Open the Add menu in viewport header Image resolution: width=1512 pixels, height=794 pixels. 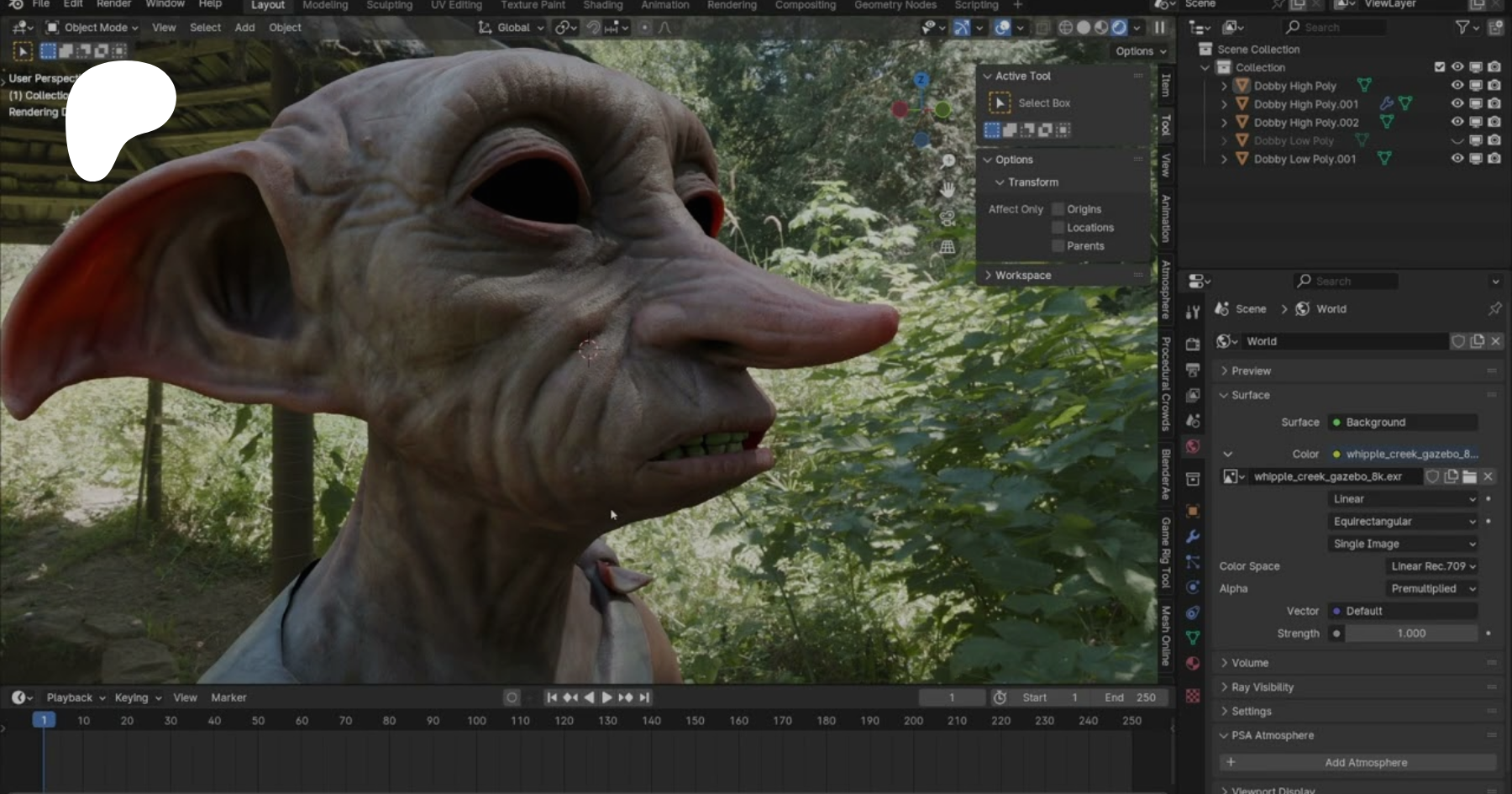pyautogui.click(x=244, y=28)
